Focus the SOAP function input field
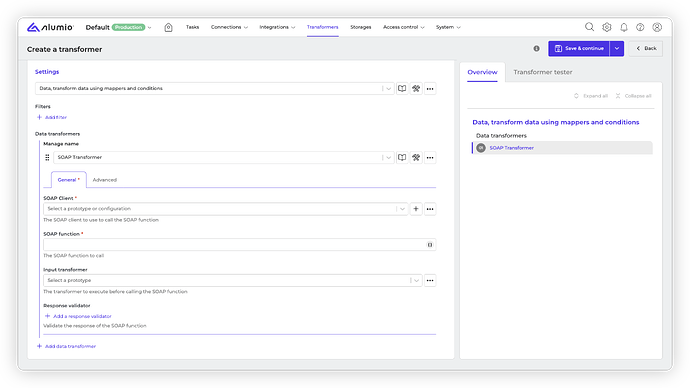690x388 pixels. pos(239,245)
